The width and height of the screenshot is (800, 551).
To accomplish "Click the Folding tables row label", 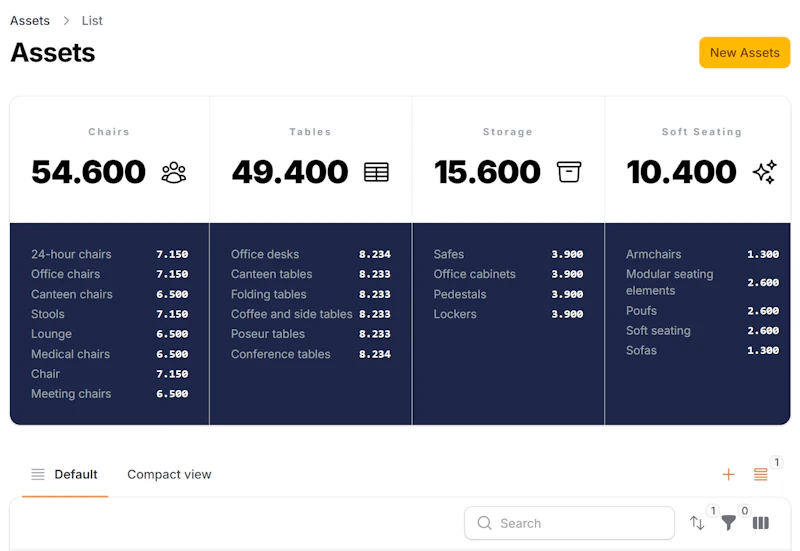I will pos(268,294).
